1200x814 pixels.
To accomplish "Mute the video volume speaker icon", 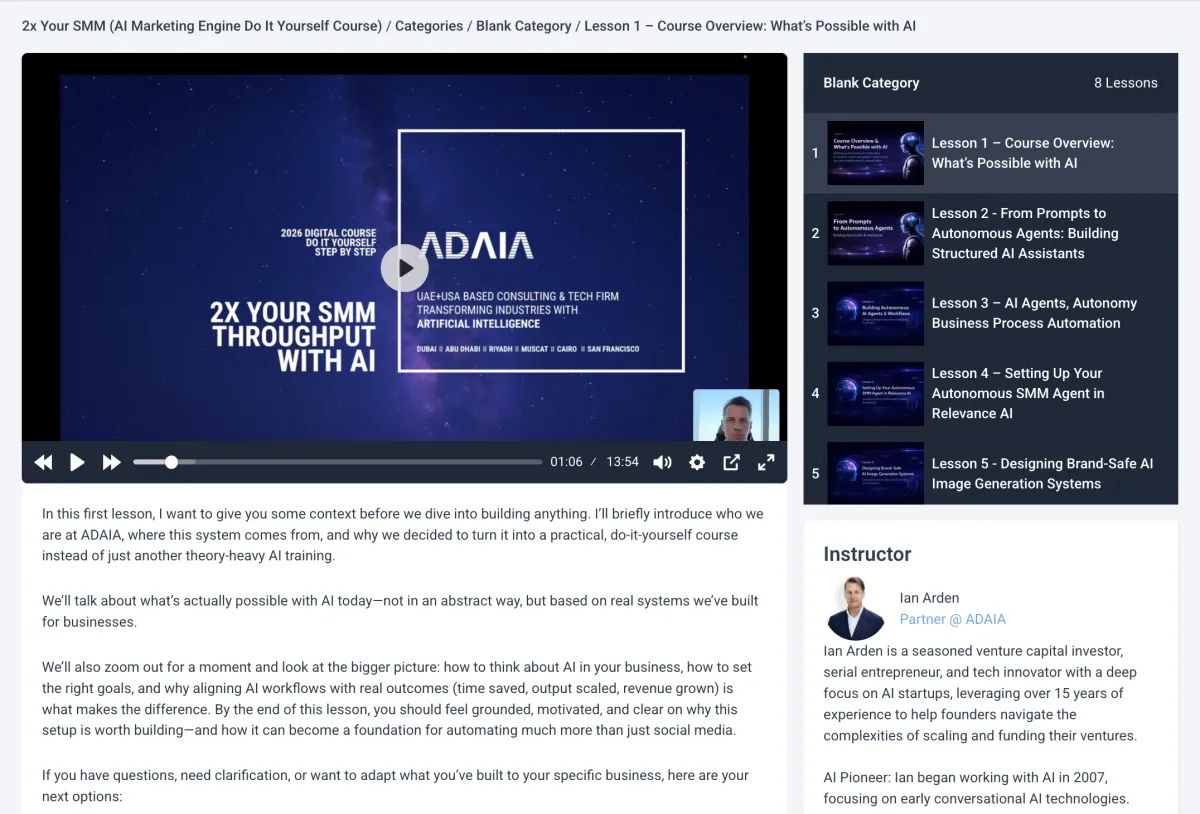I will click(x=662, y=462).
